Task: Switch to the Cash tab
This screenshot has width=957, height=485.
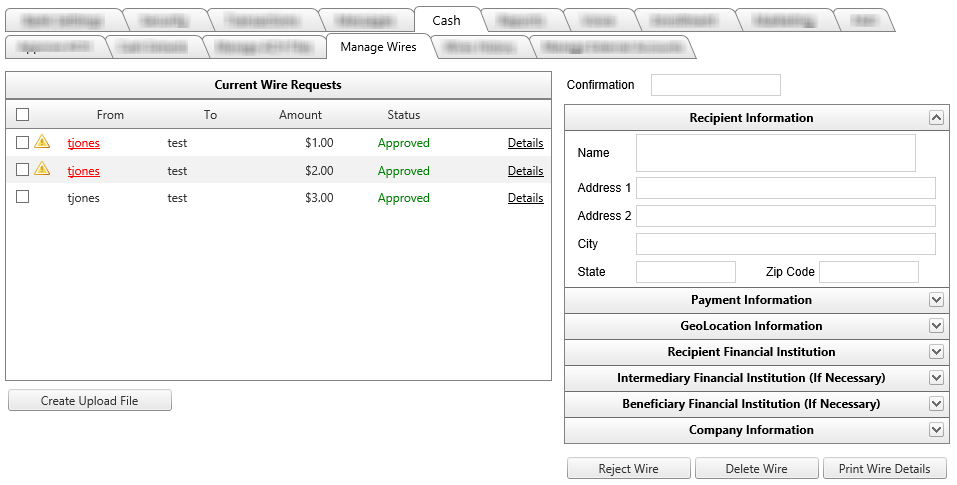Action: pos(446,21)
